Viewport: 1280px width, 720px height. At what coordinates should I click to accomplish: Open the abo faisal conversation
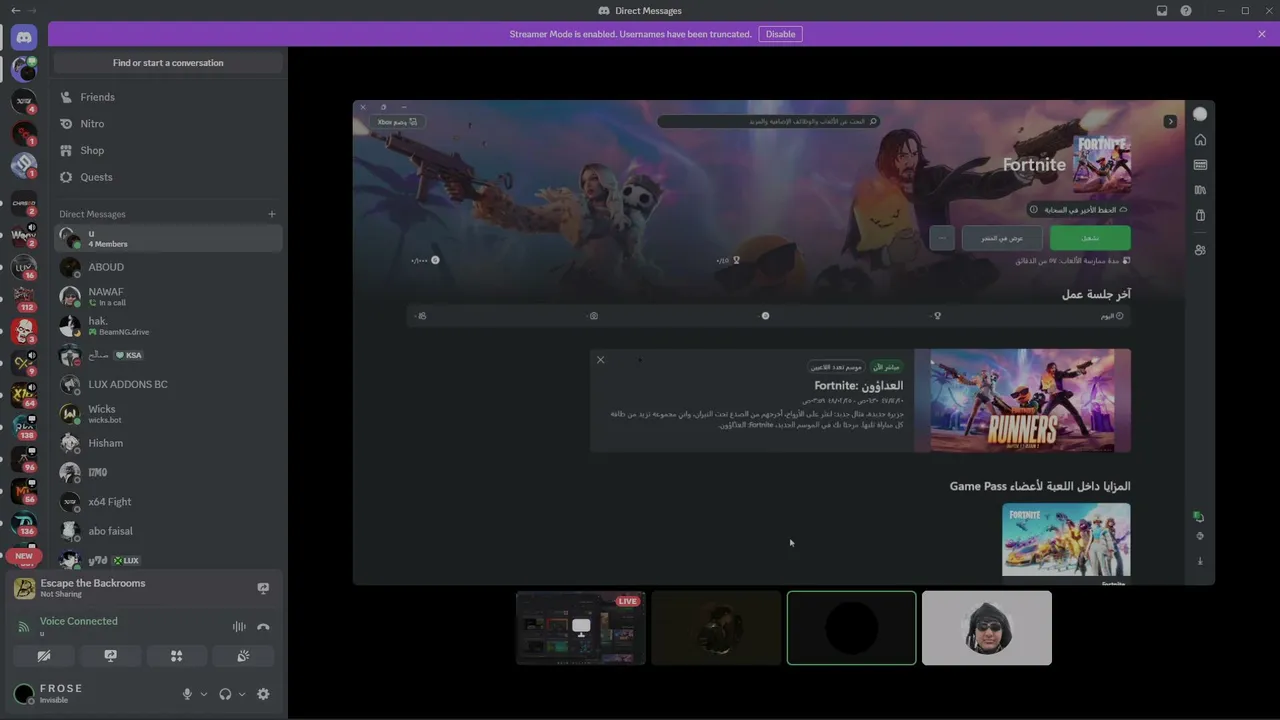click(x=168, y=531)
